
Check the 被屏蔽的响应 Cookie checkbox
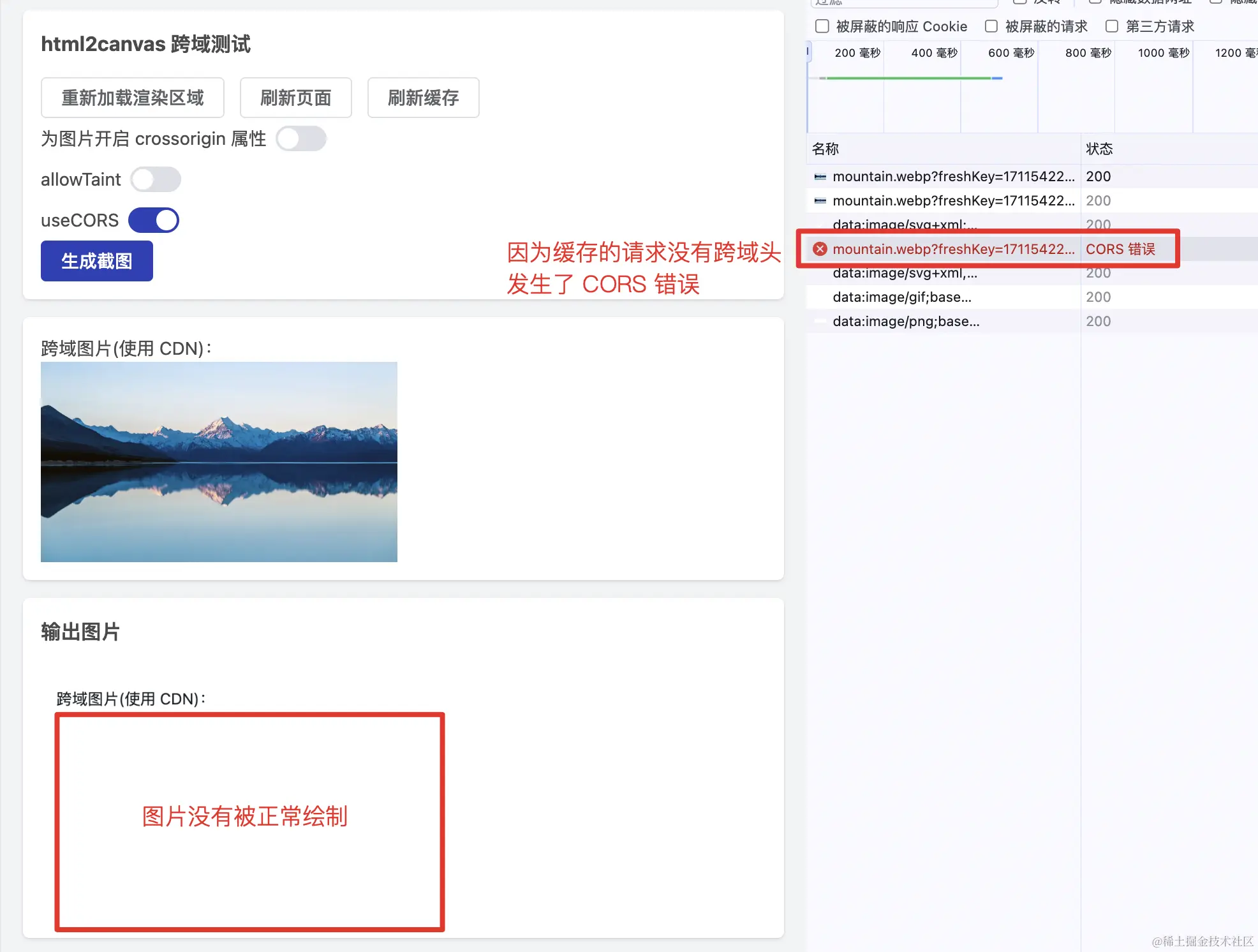point(822,26)
